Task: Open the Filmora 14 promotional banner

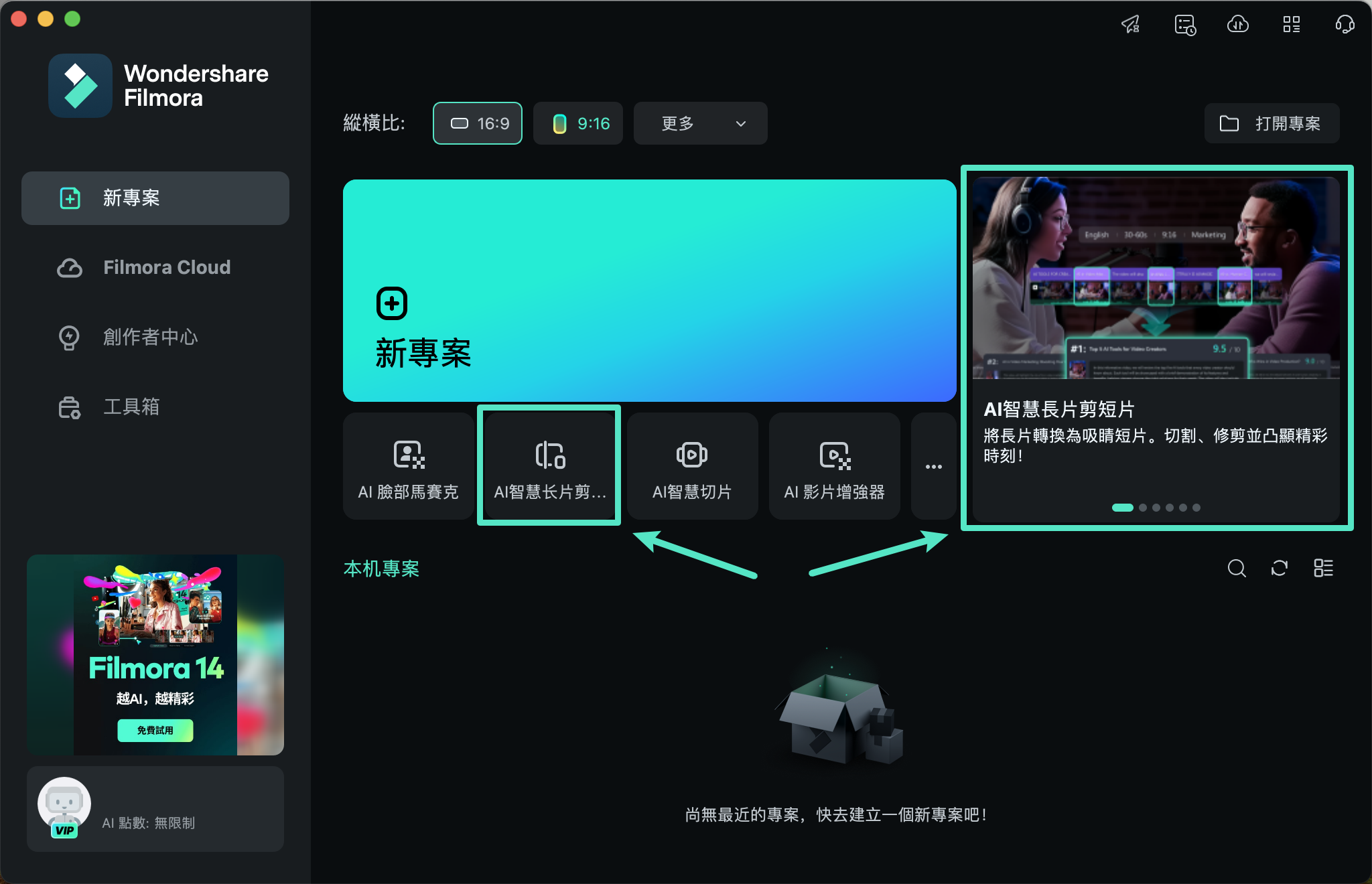Action: pyautogui.click(x=155, y=655)
